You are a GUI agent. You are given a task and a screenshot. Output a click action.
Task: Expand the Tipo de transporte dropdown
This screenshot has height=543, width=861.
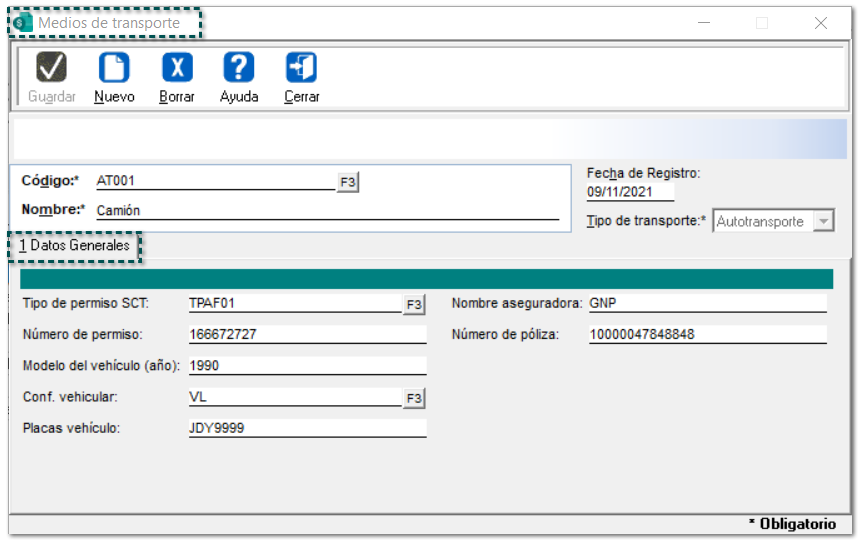click(x=823, y=222)
